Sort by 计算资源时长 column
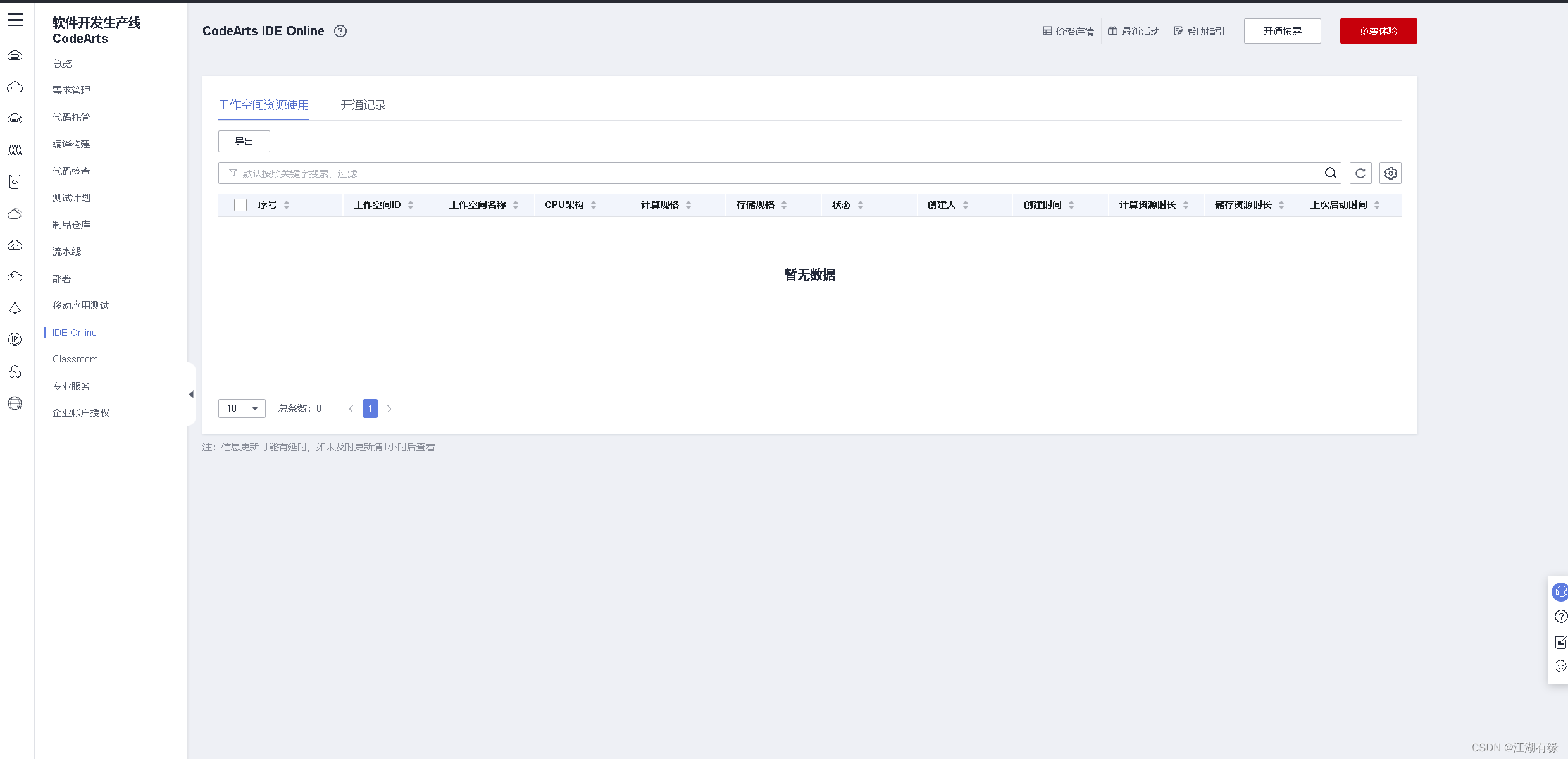Image resolution: width=1568 pixels, height=759 pixels. pyautogui.click(x=1186, y=205)
